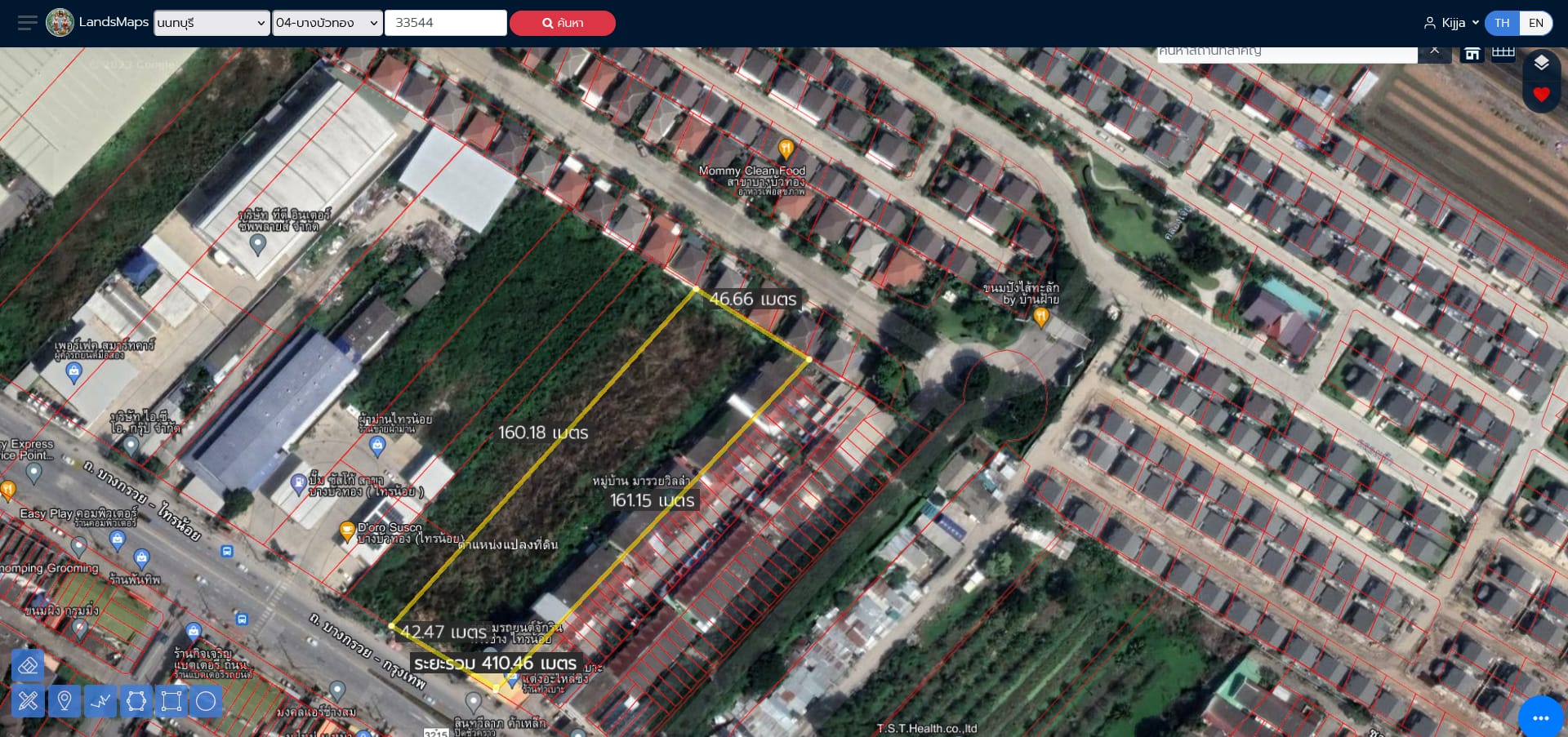
Task: Select the polyline distance drawing tool
Action: point(100,701)
